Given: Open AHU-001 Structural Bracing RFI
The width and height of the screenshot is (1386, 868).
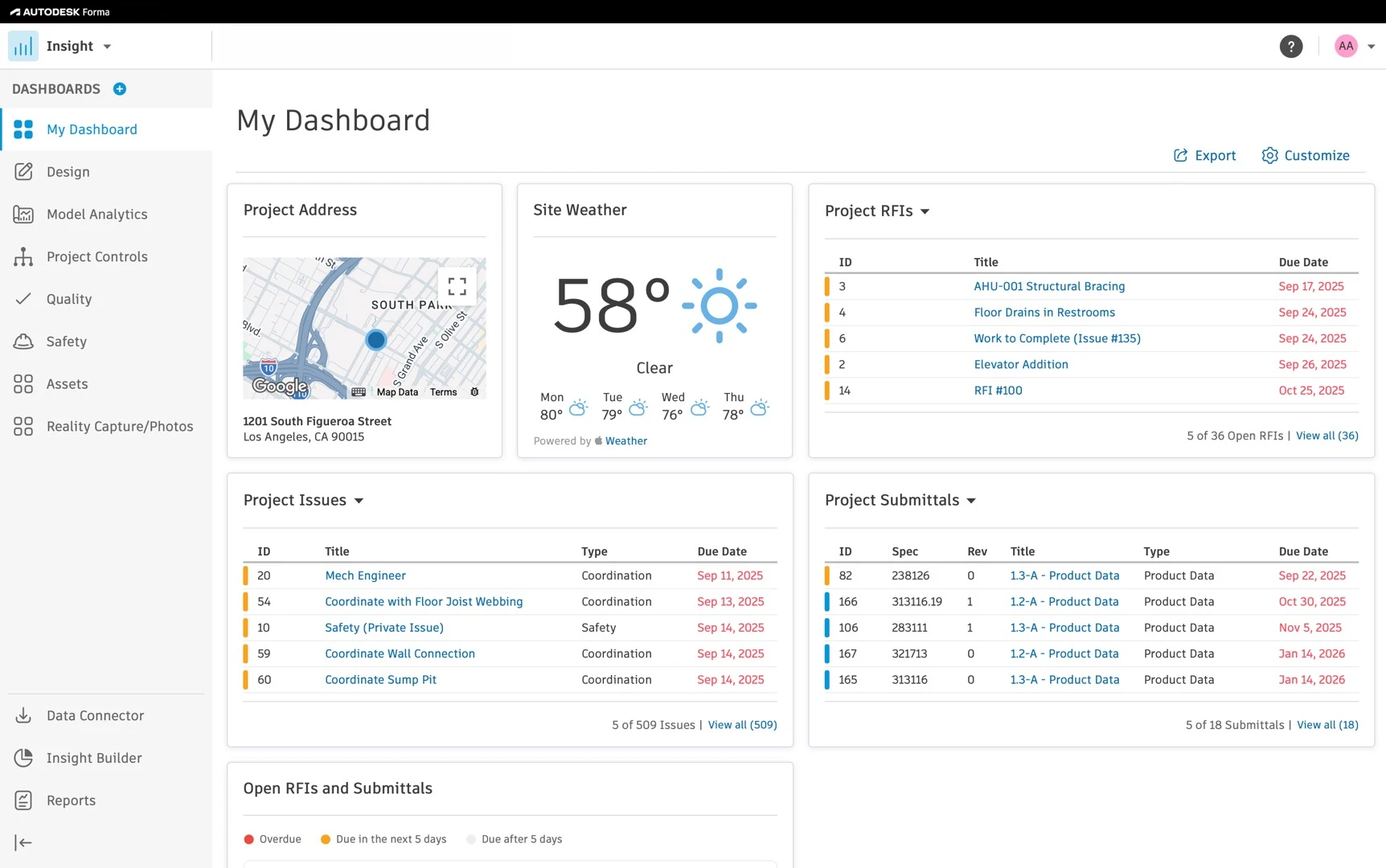Looking at the screenshot, I should click(1049, 286).
